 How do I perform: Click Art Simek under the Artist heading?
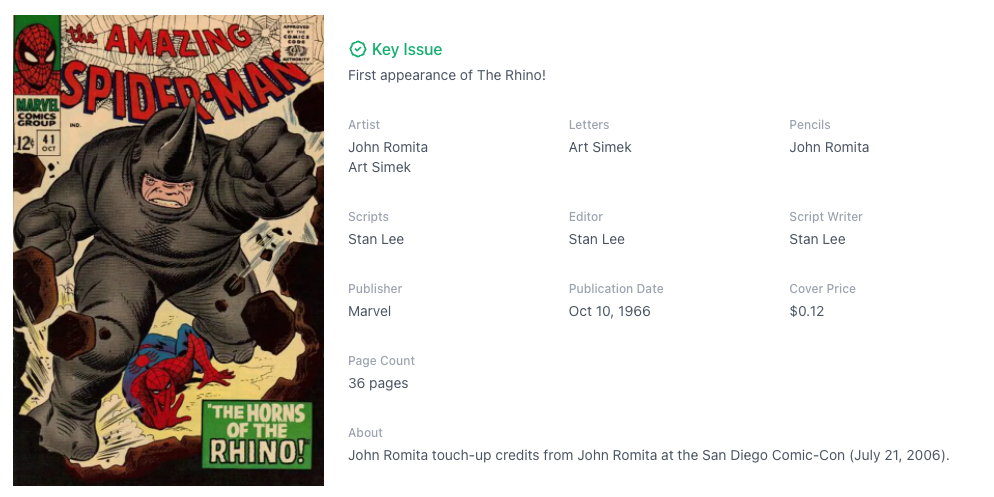coord(379,167)
